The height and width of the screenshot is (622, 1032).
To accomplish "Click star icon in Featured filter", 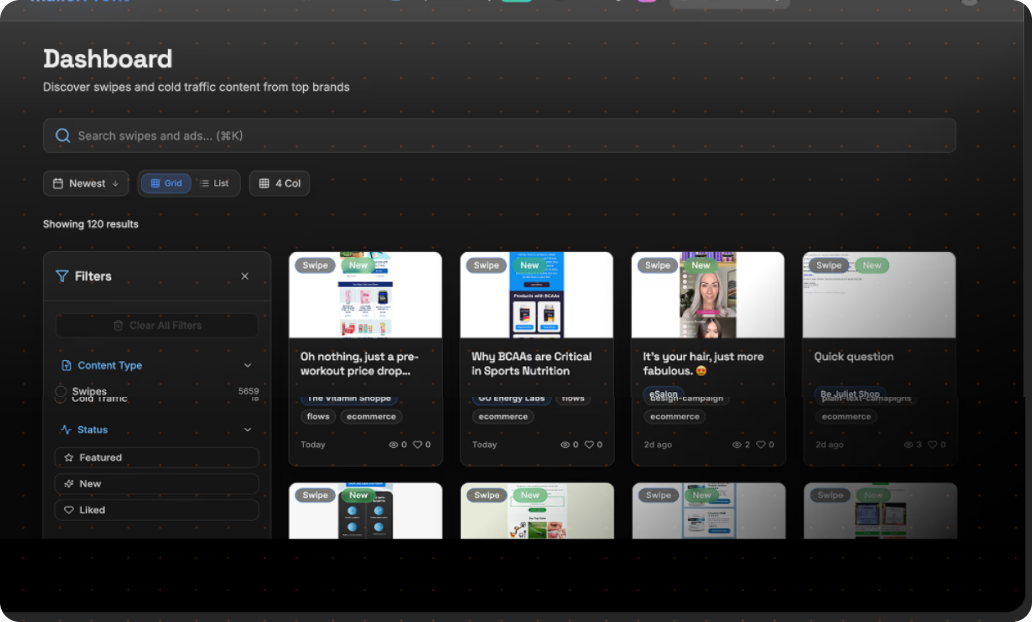I will [x=68, y=457].
